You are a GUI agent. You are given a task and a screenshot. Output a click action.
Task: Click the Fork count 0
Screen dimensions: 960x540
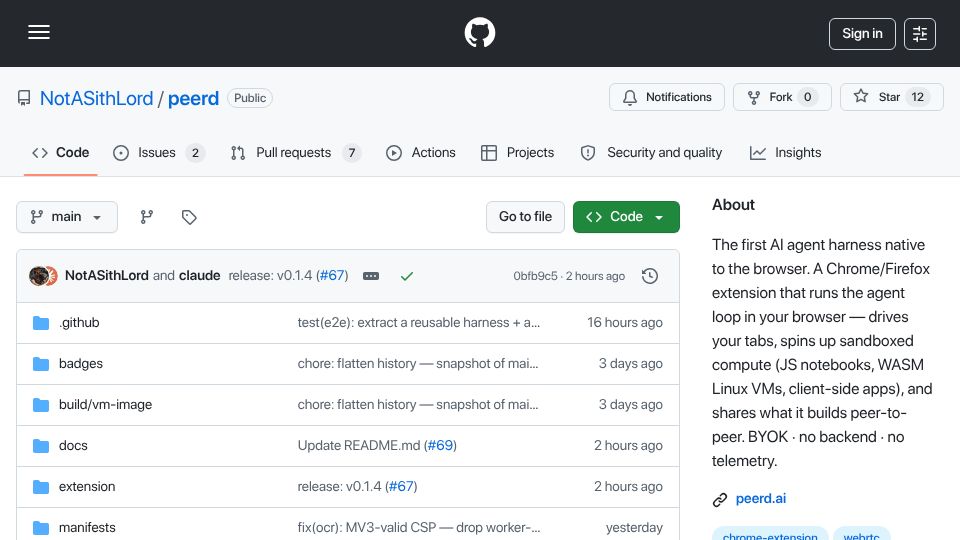tap(808, 97)
